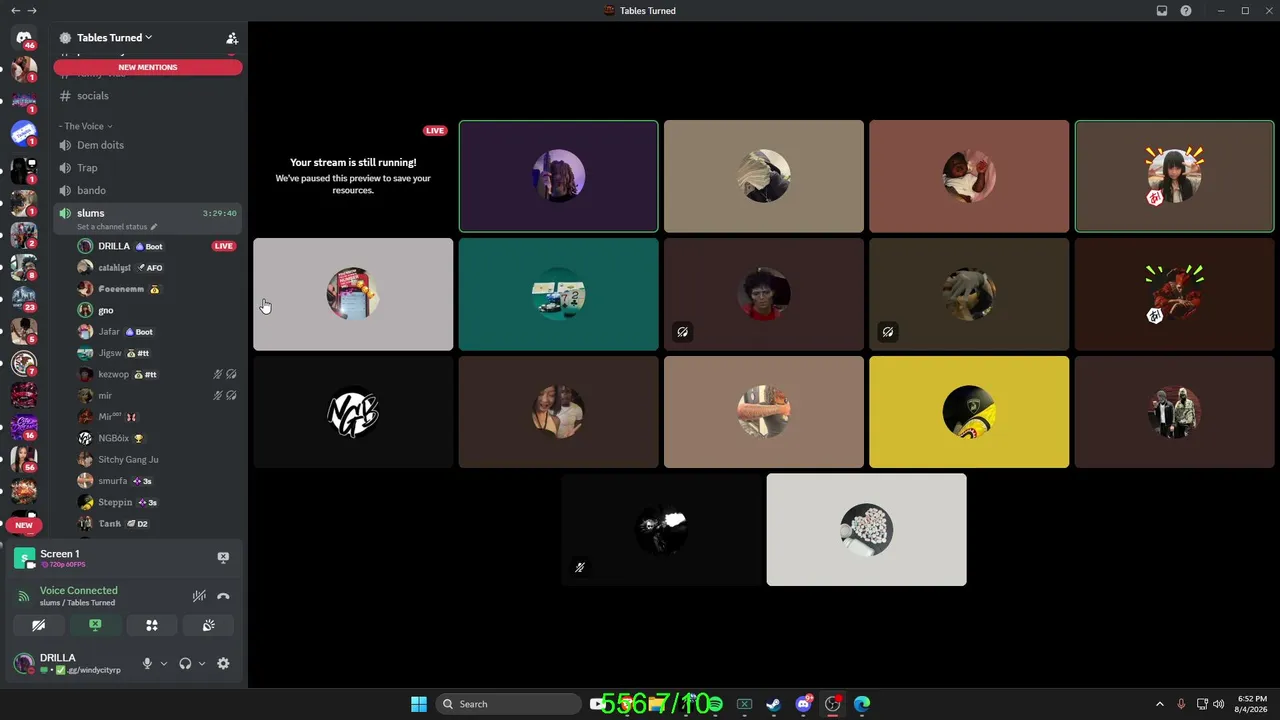Select user Sitchy Gang Ju in voice list
Screen dimensions: 1280x720
156,460
